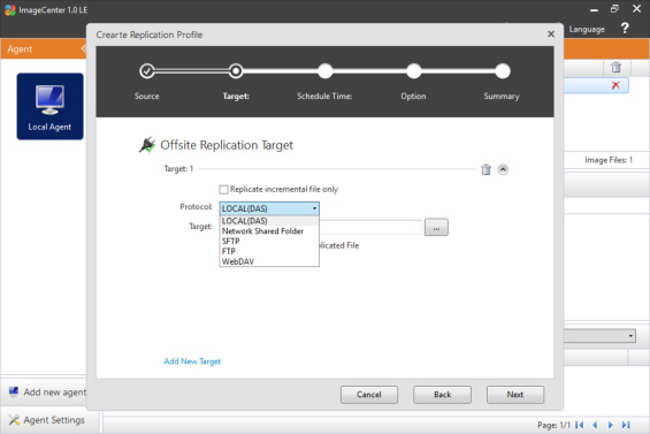Go Back to the Source step
Image resolution: width=650 pixels, height=434 pixels.
[442, 395]
